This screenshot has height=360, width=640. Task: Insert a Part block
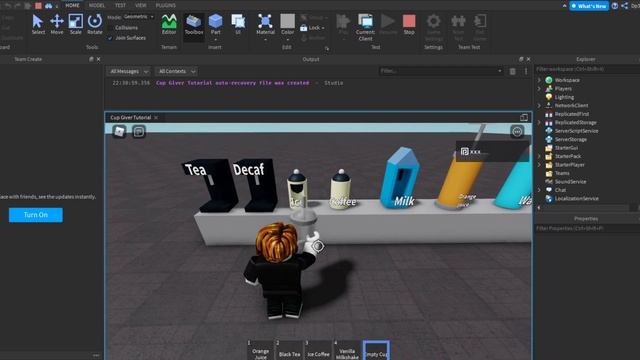(x=215, y=21)
